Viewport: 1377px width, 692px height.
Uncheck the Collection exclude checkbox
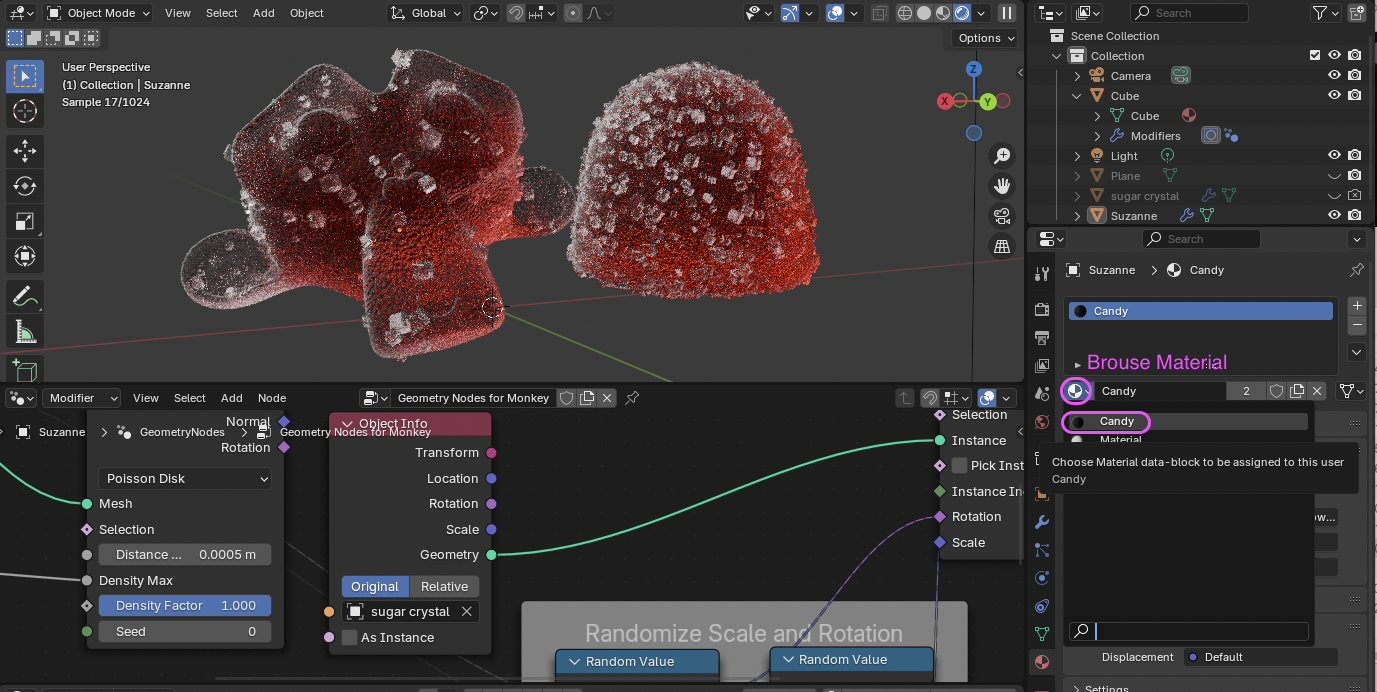pos(1315,56)
